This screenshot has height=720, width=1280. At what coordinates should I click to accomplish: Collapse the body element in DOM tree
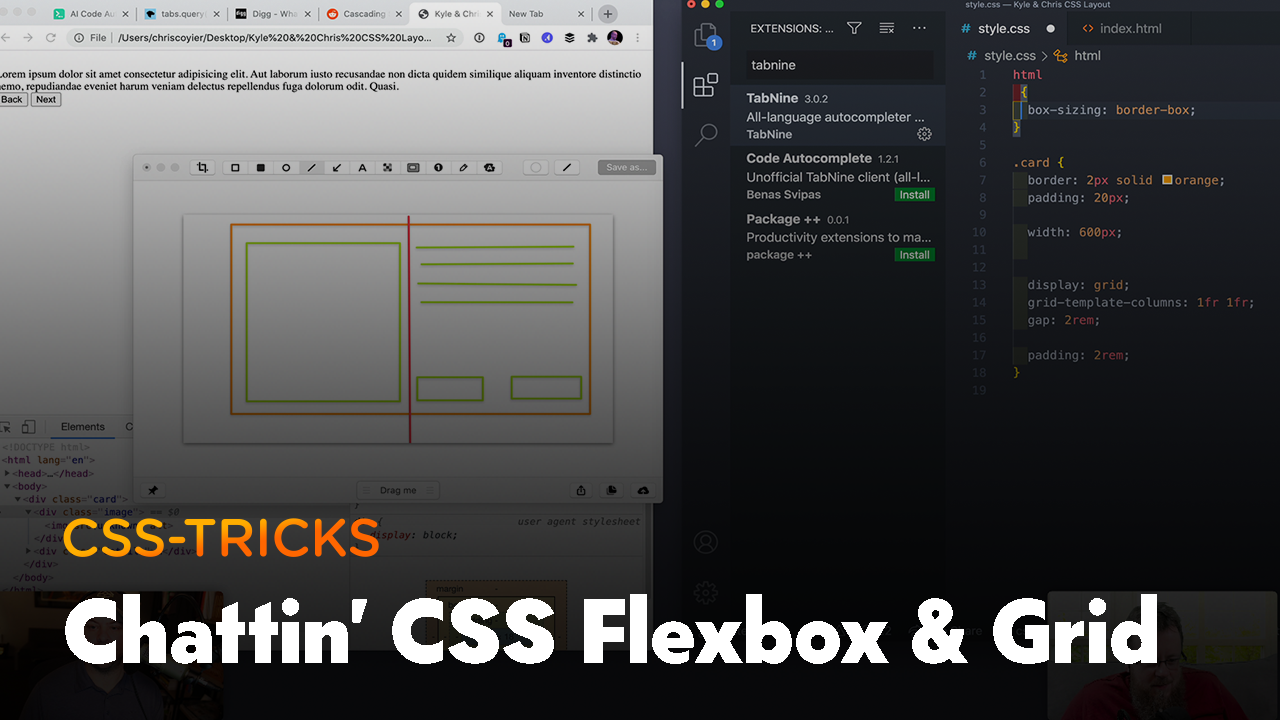(x=8, y=486)
